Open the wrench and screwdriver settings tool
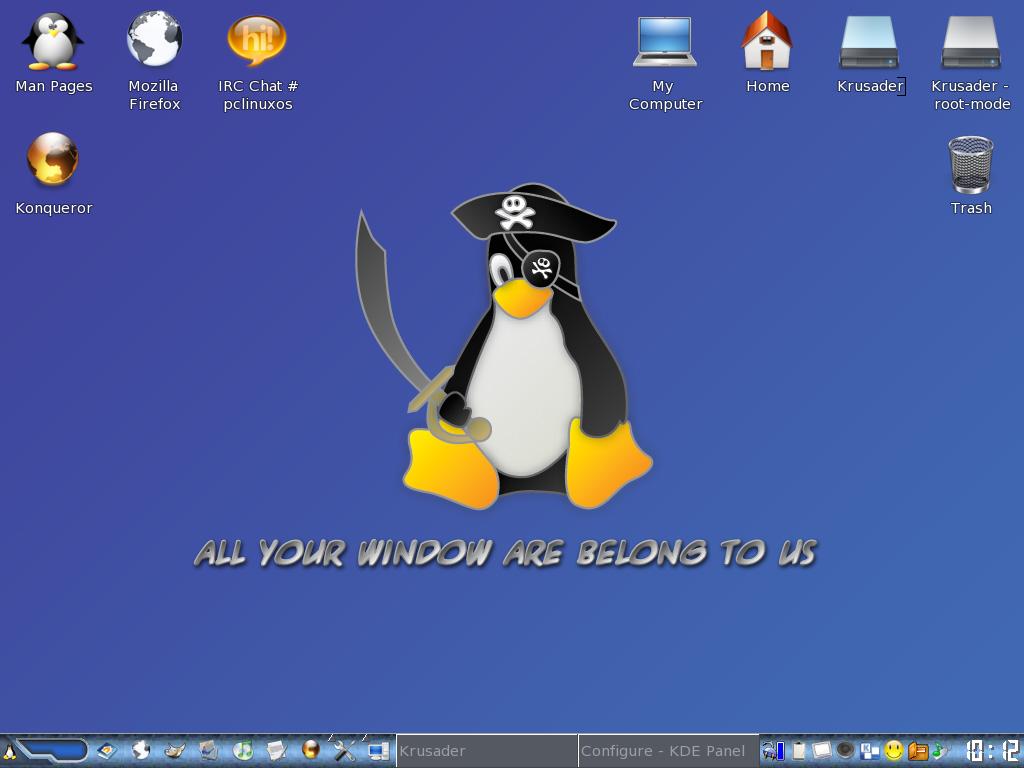 [344, 750]
